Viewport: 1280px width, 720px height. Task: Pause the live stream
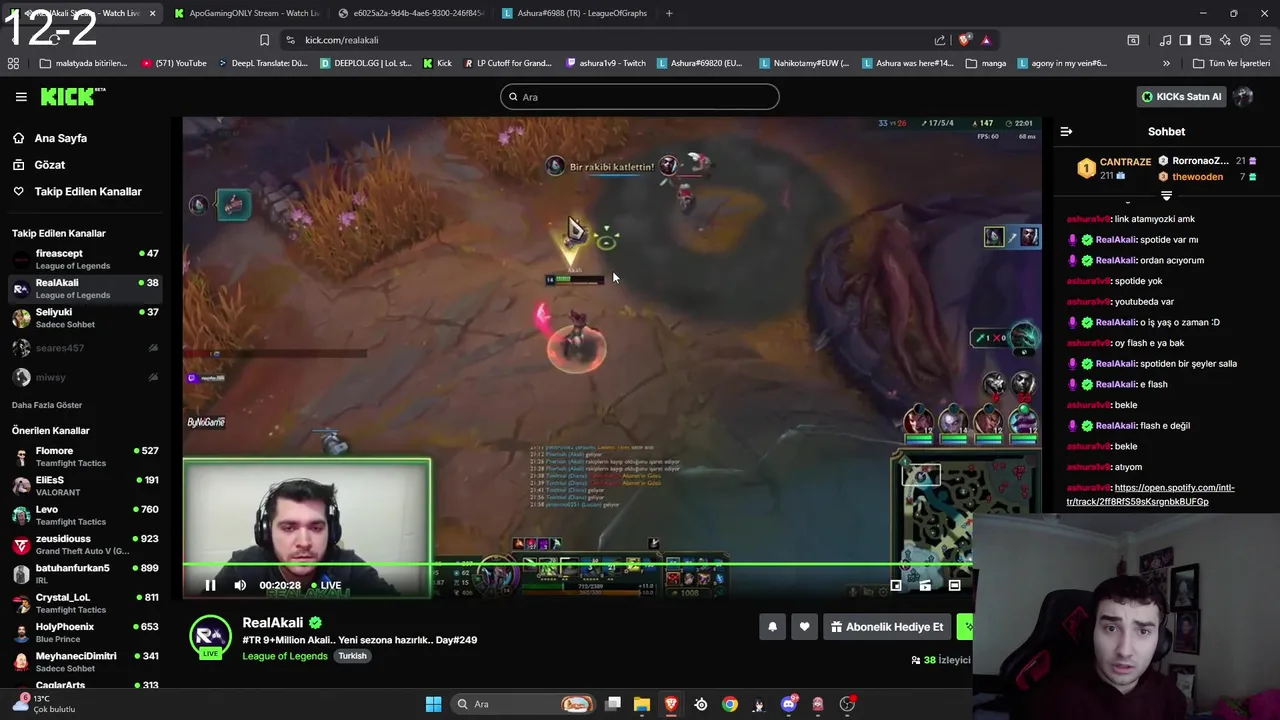(210, 585)
